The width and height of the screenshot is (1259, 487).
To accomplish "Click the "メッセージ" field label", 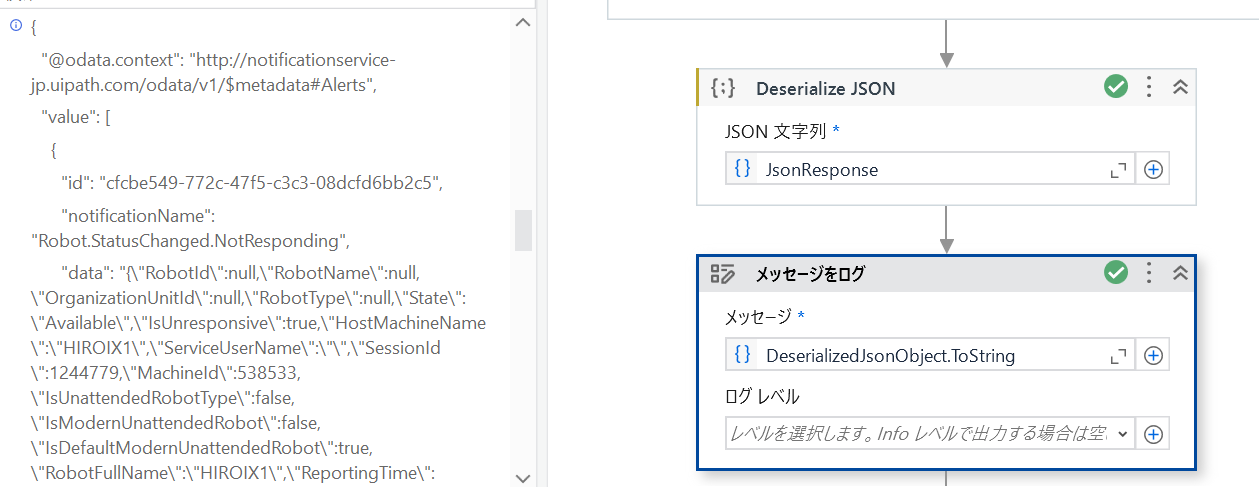I will click(758, 317).
